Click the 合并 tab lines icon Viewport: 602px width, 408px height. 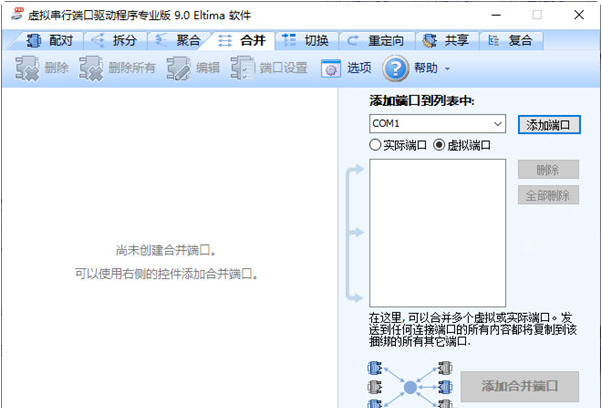click(x=225, y=40)
